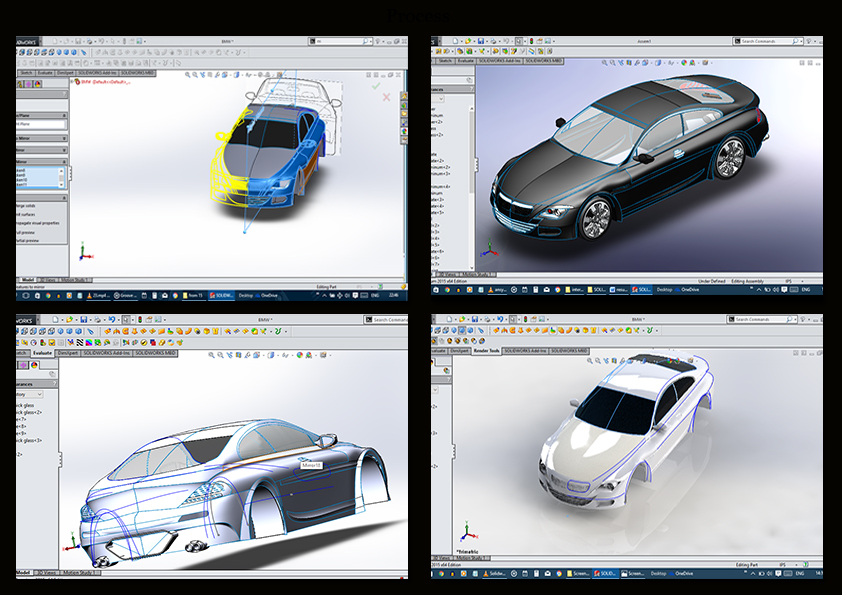Click help question mark in Evaluate appearances panel
842x595 pixels.
(x=54, y=384)
